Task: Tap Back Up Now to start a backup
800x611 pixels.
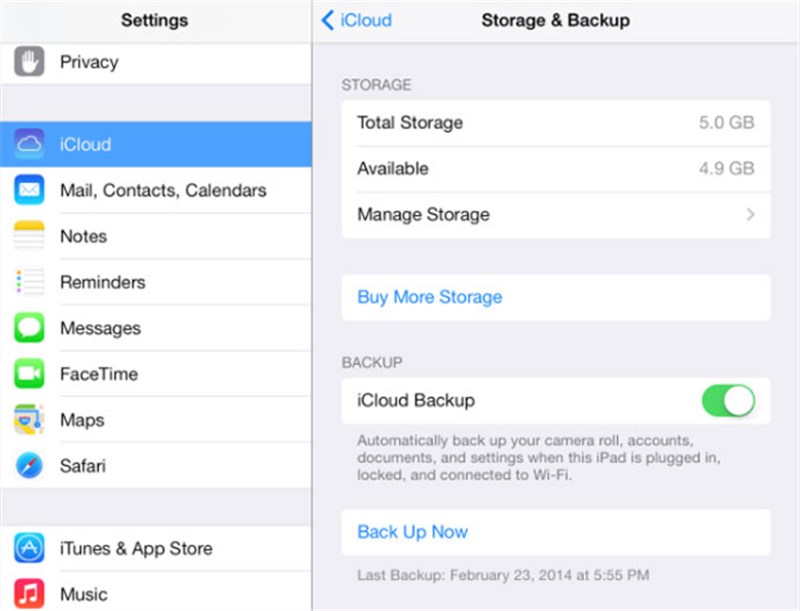Action: (x=412, y=532)
